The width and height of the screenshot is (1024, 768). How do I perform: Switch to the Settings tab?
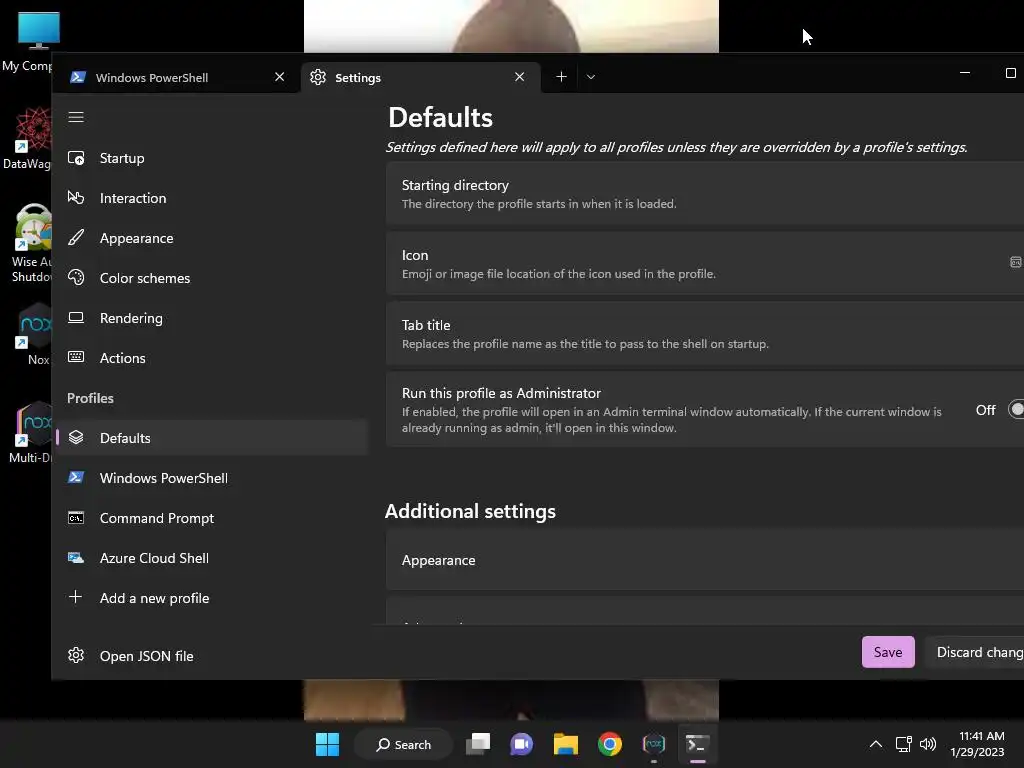(x=421, y=77)
